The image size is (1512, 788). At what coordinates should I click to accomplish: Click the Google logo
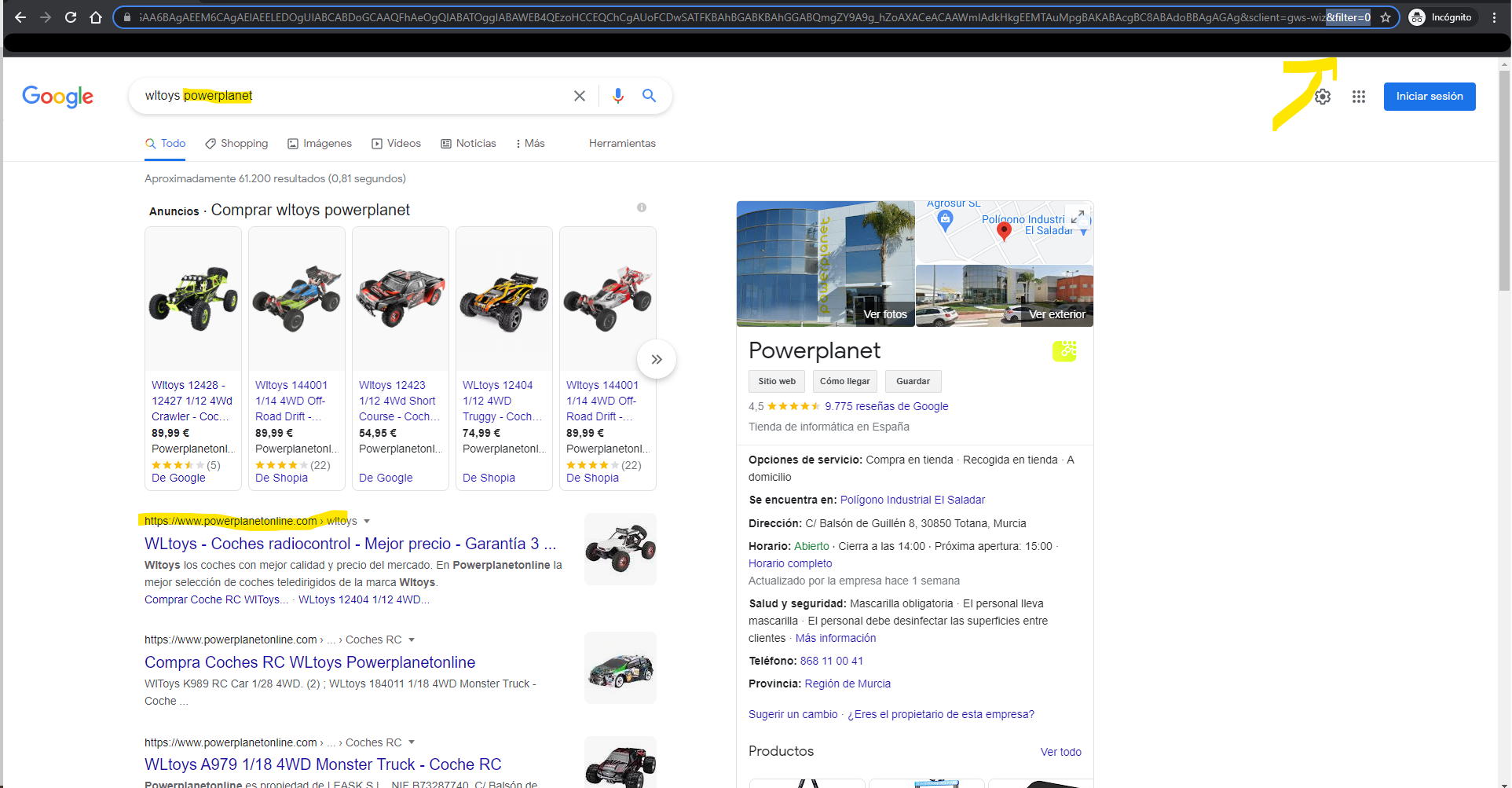point(57,97)
